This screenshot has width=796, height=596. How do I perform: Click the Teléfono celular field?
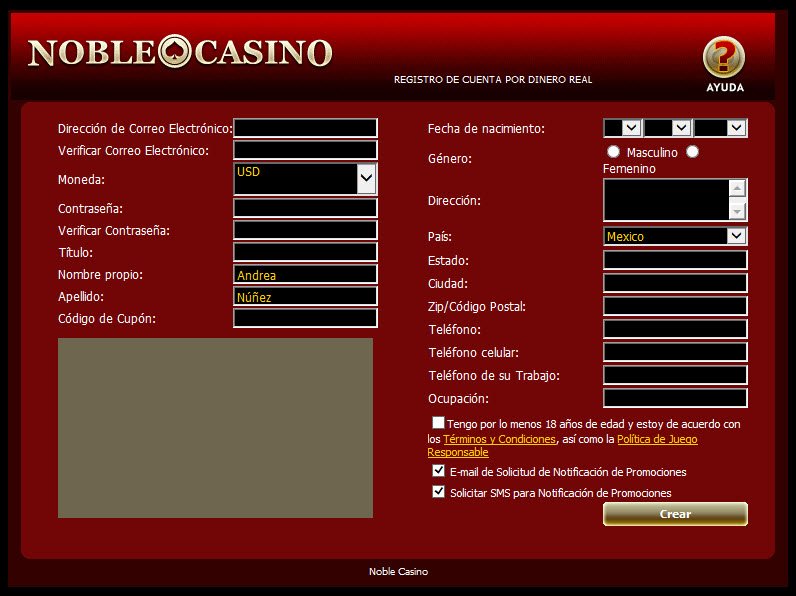[675, 352]
